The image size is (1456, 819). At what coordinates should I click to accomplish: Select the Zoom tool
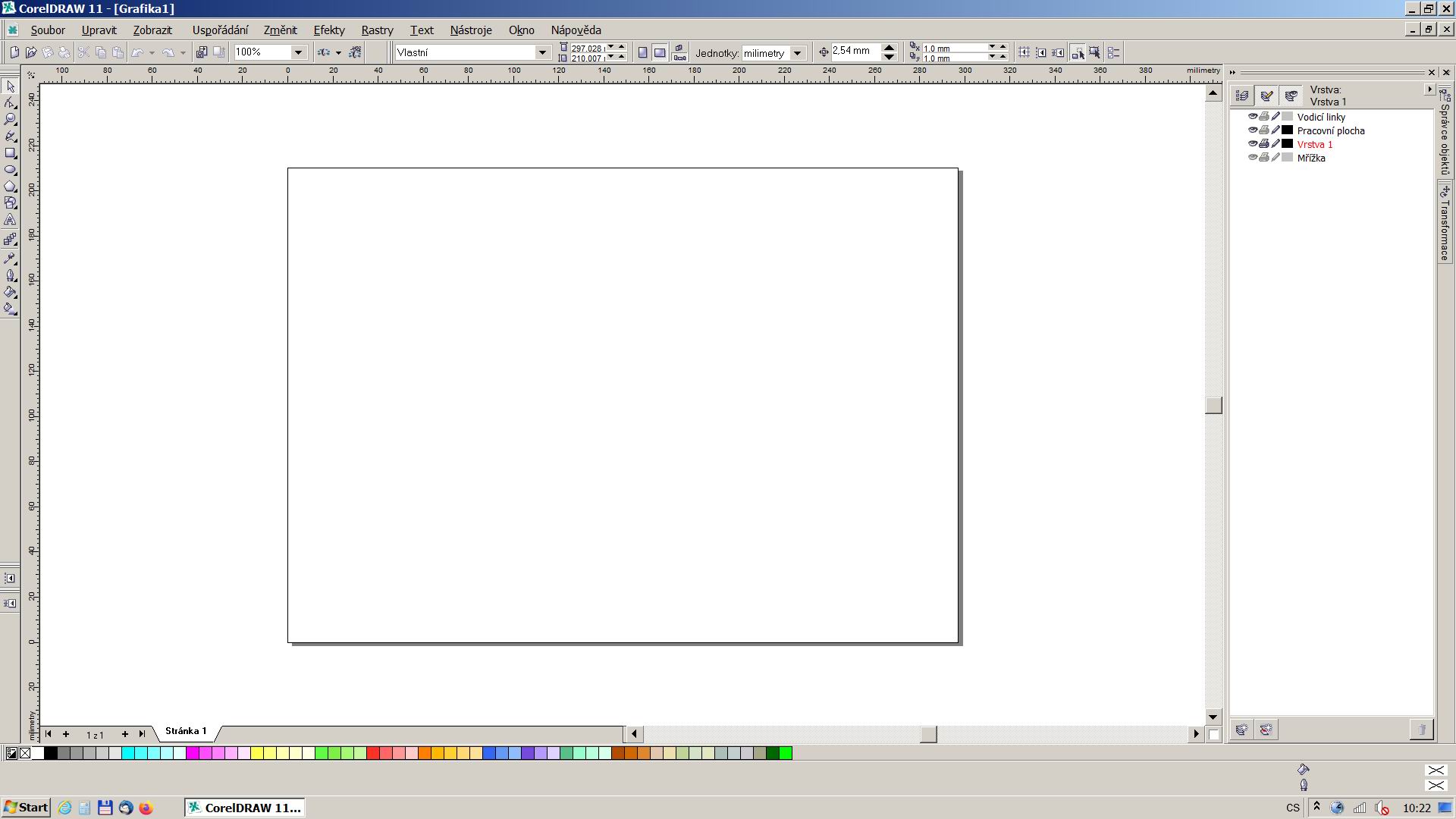10,120
